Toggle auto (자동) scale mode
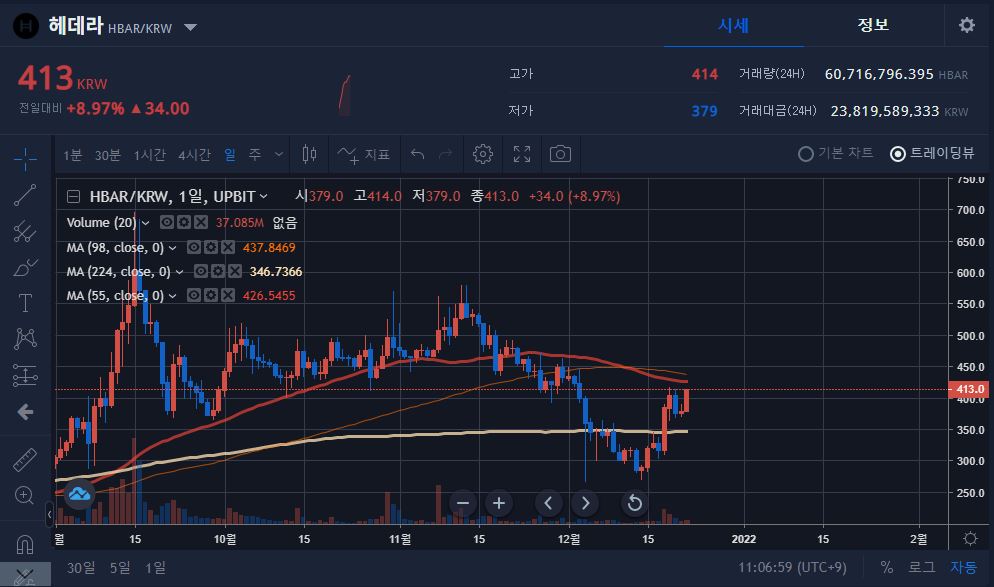 (963, 567)
